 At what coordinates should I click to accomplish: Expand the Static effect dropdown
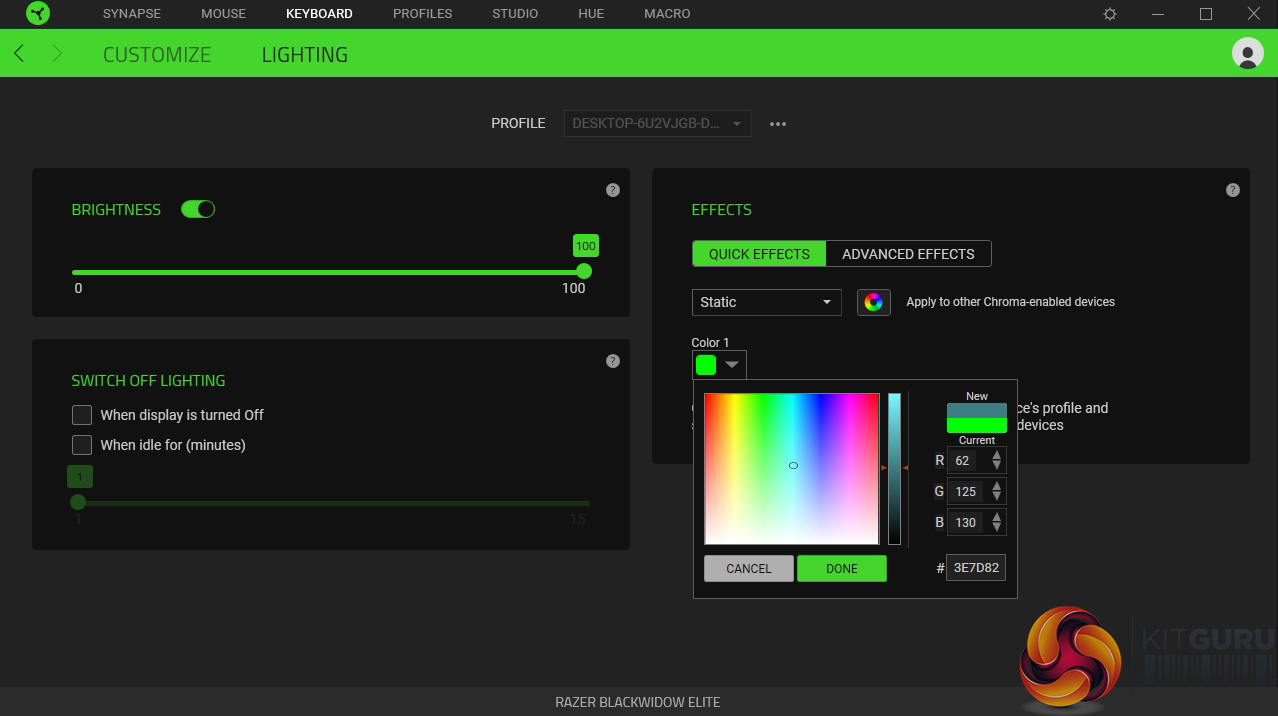(x=766, y=302)
